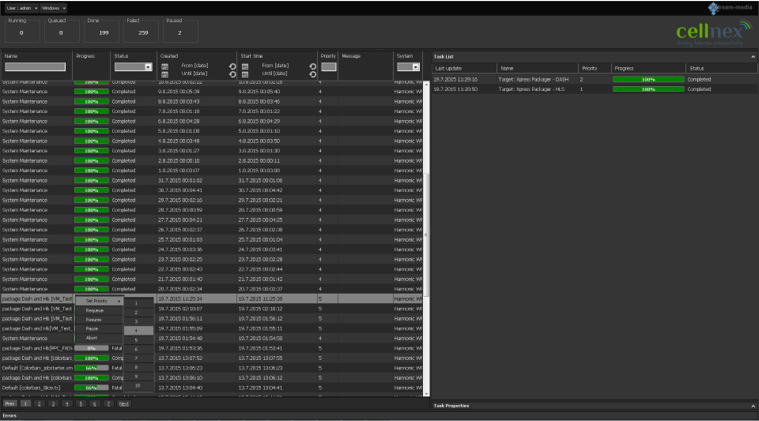Expand the Task Properties panel
The width and height of the screenshot is (759, 421).
click(753, 406)
